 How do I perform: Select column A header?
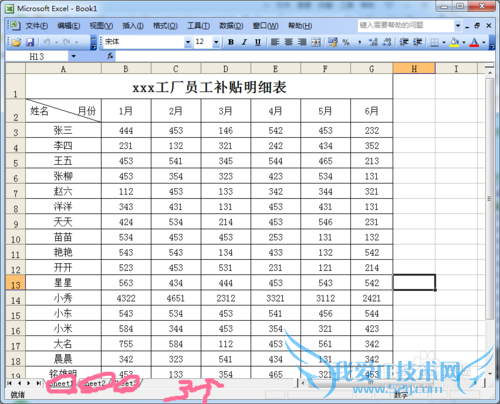pos(63,69)
